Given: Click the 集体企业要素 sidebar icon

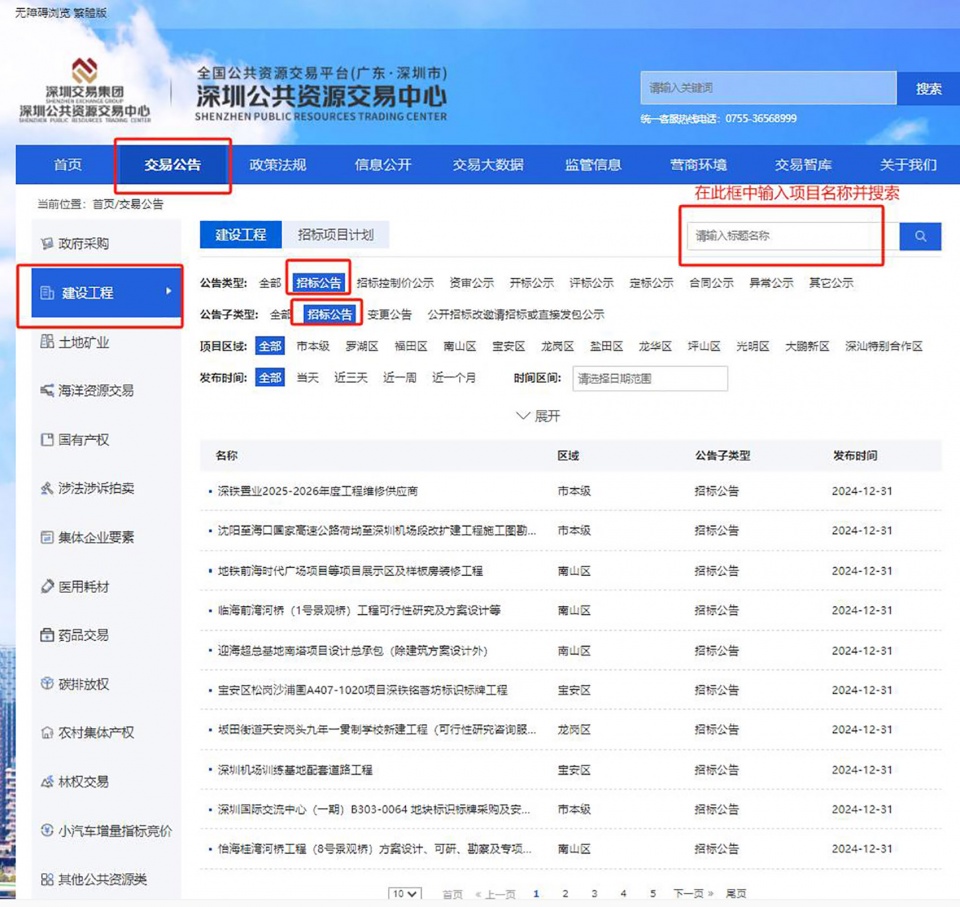Looking at the screenshot, I should point(47,537).
